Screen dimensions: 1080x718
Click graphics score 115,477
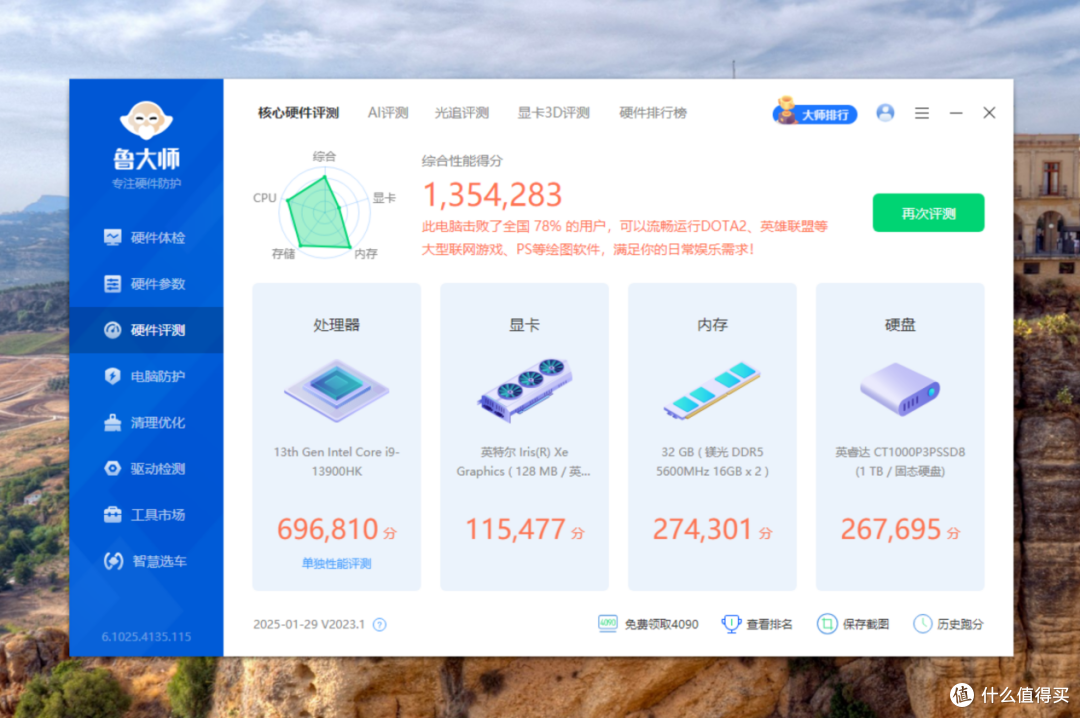click(x=516, y=530)
